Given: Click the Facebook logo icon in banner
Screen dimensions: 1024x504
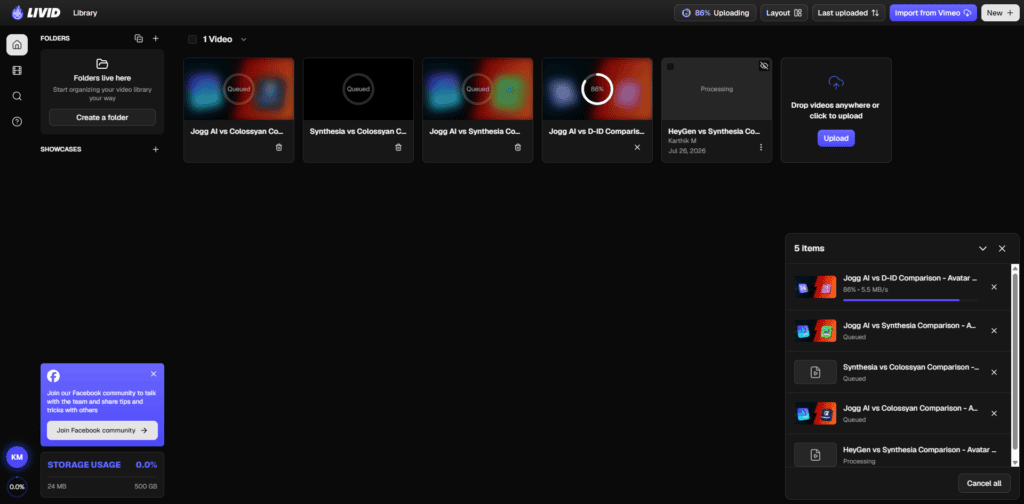Looking at the screenshot, I should coord(54,376).
